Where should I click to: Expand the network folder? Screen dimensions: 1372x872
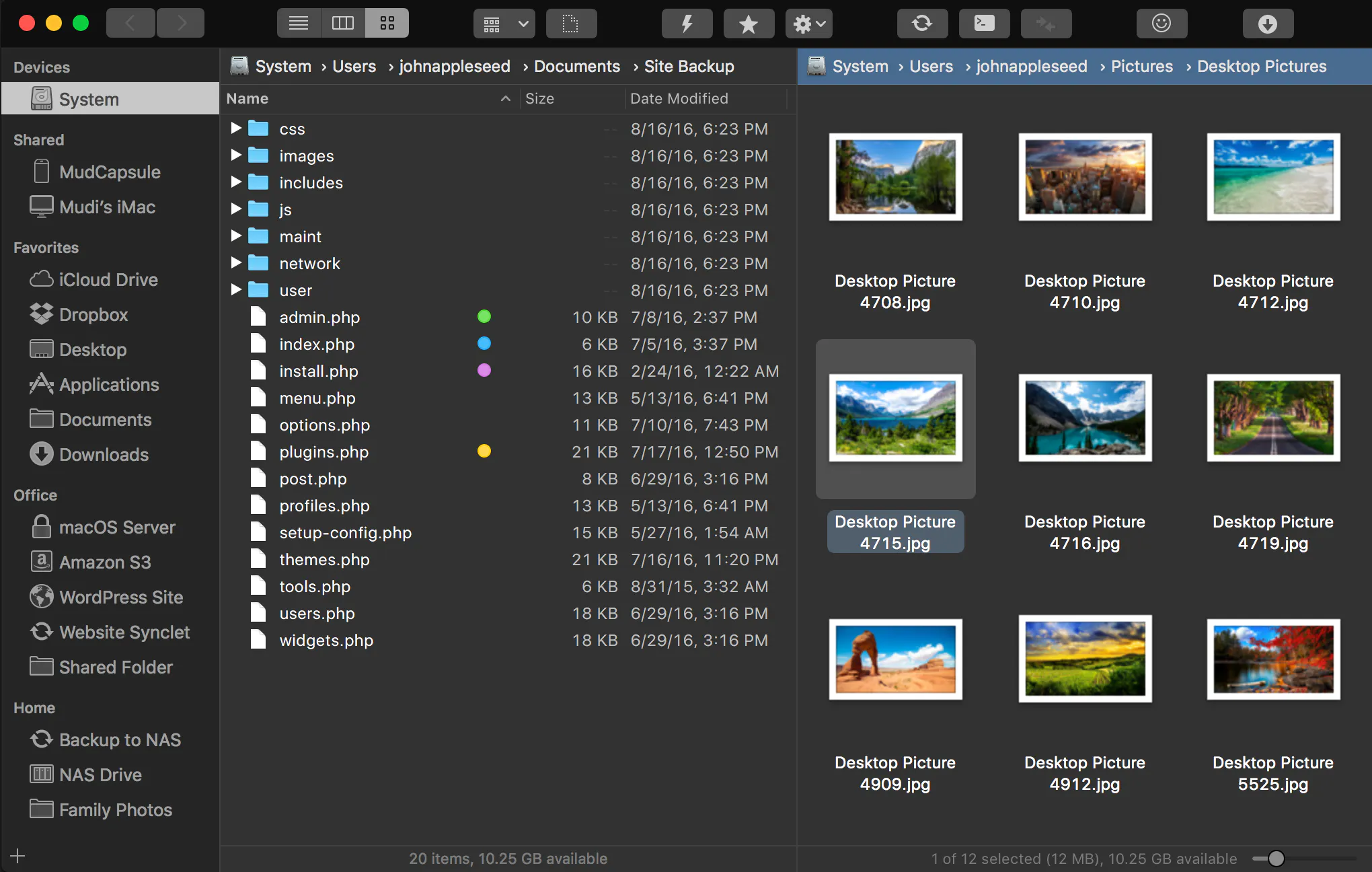click(x=236, y=262)
